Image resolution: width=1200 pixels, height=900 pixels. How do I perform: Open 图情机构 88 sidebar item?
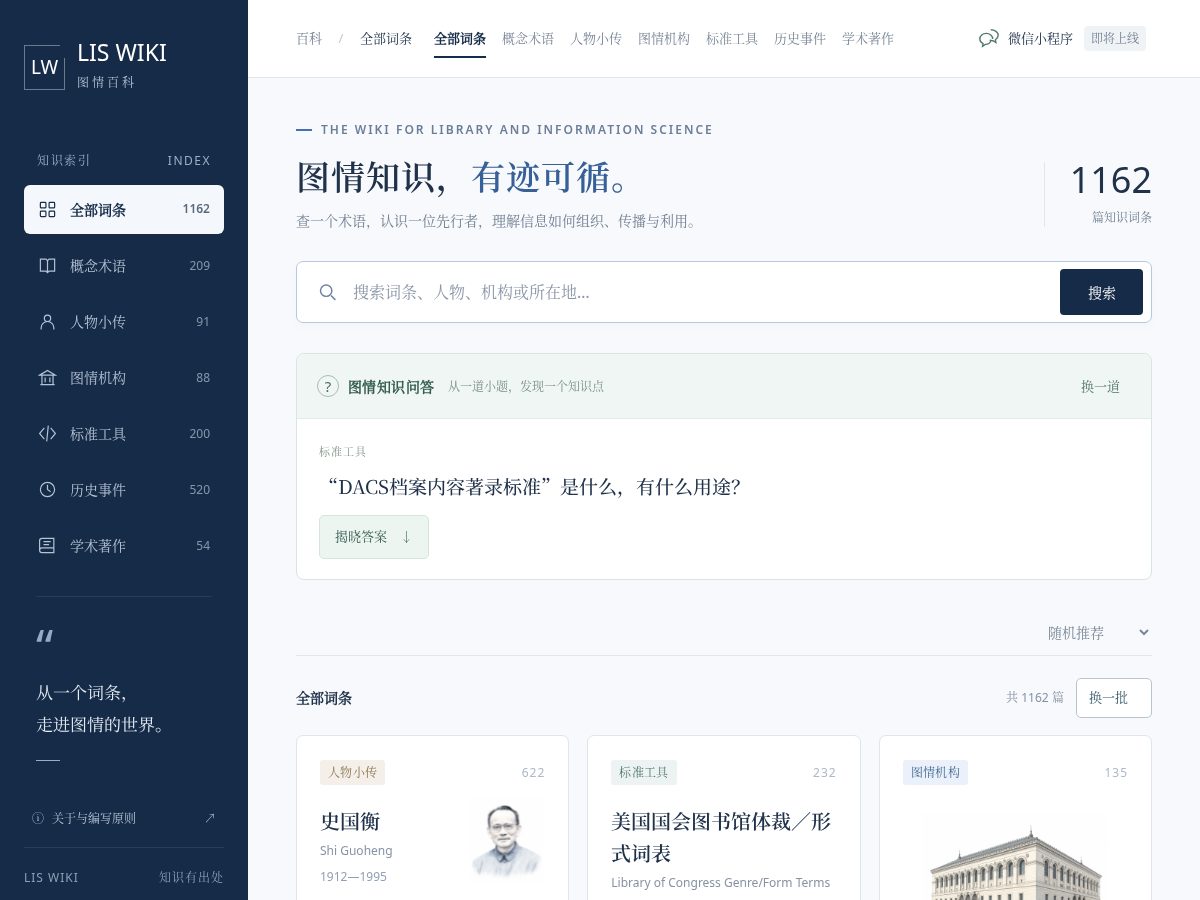pyautogui.click(x=124, y=378)
